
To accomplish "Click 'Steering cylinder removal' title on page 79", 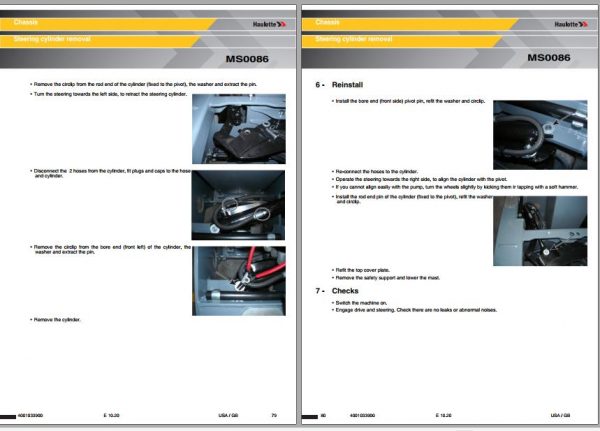I will point(52,39).
